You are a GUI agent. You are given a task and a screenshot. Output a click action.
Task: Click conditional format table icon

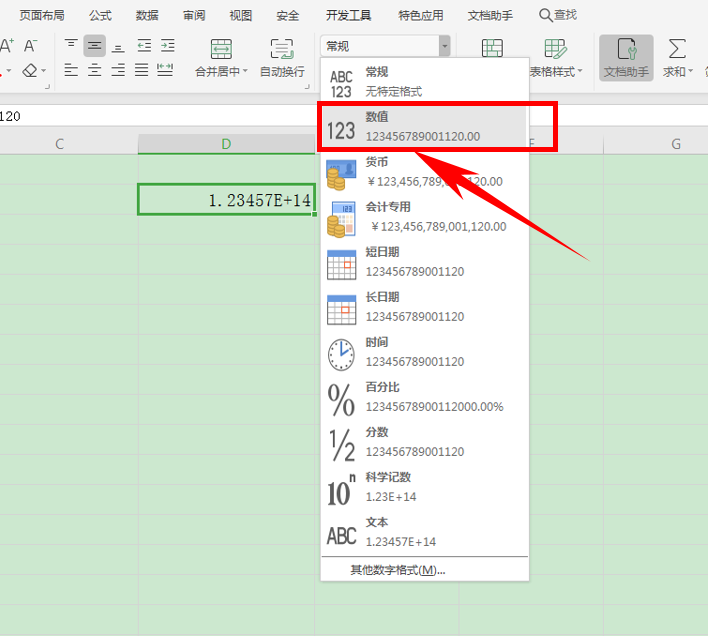[492, 48]
